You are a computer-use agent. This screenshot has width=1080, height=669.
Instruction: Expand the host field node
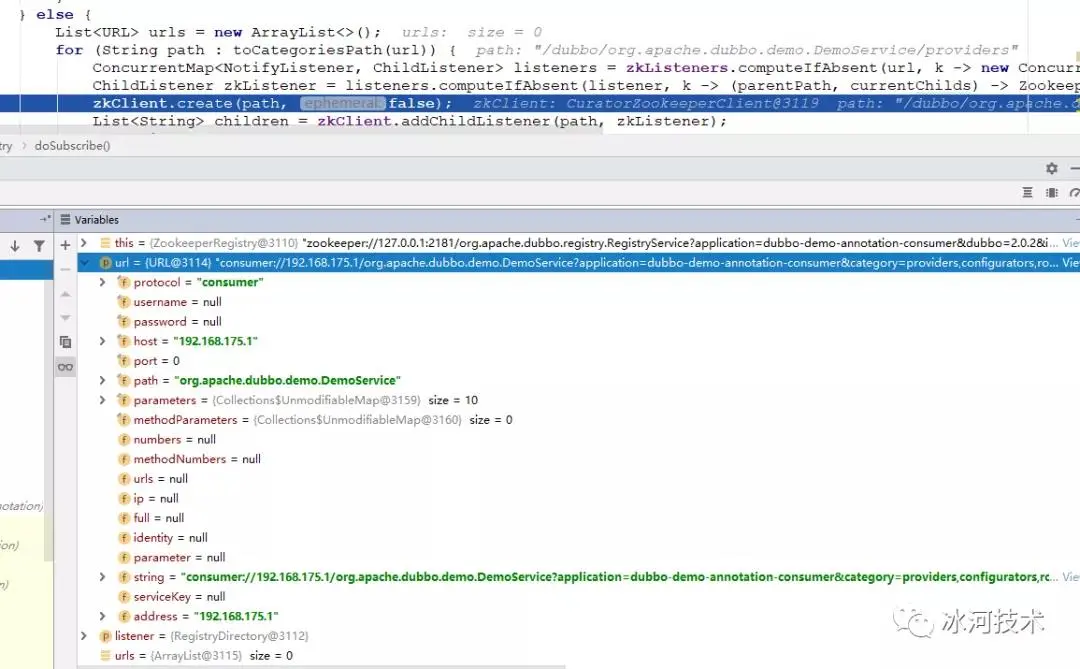pyautogui.click(x=102, y=341)
